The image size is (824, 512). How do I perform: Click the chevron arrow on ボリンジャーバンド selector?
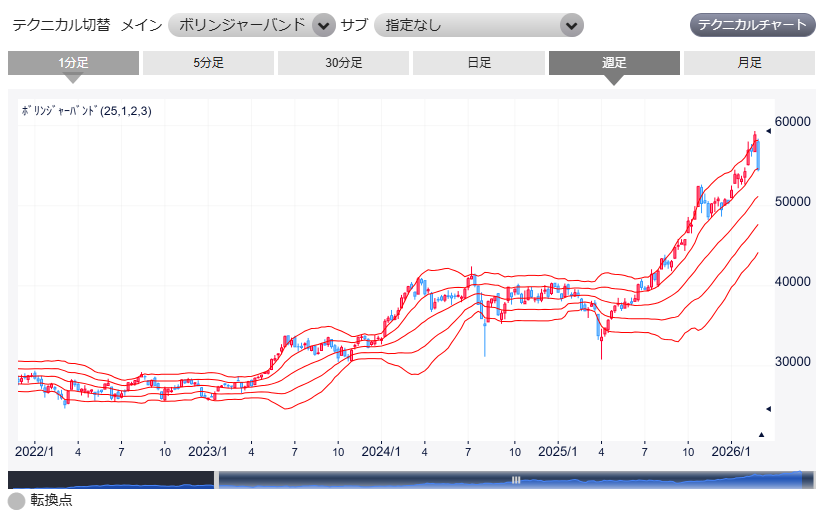tap(324, 25)
